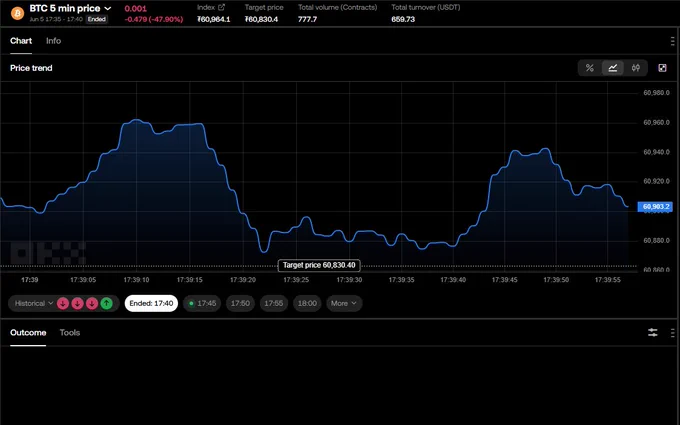Click the 60,940.0 price axis label
The height and width of the screenshot is (425, 680).
pyautogui.click(x=656, y=152)
